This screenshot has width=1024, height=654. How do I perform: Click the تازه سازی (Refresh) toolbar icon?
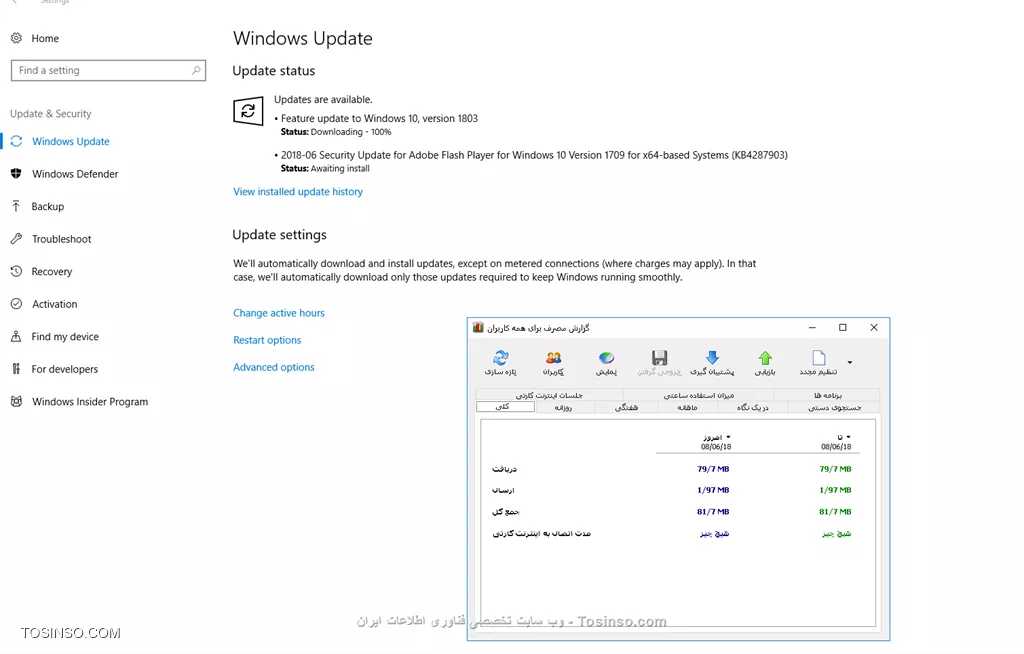pos(501,358)
